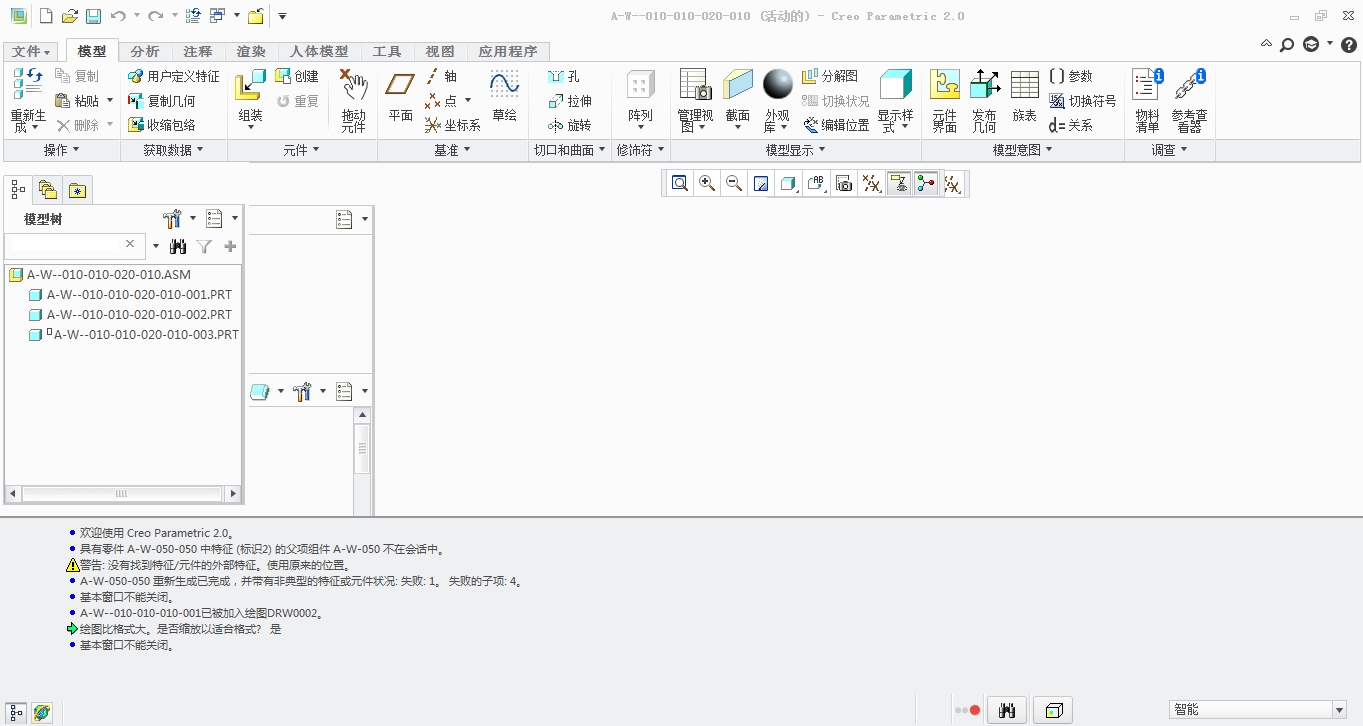Select the datum Axis (轴) tool
1363x726 pixels.
[441, 76]
